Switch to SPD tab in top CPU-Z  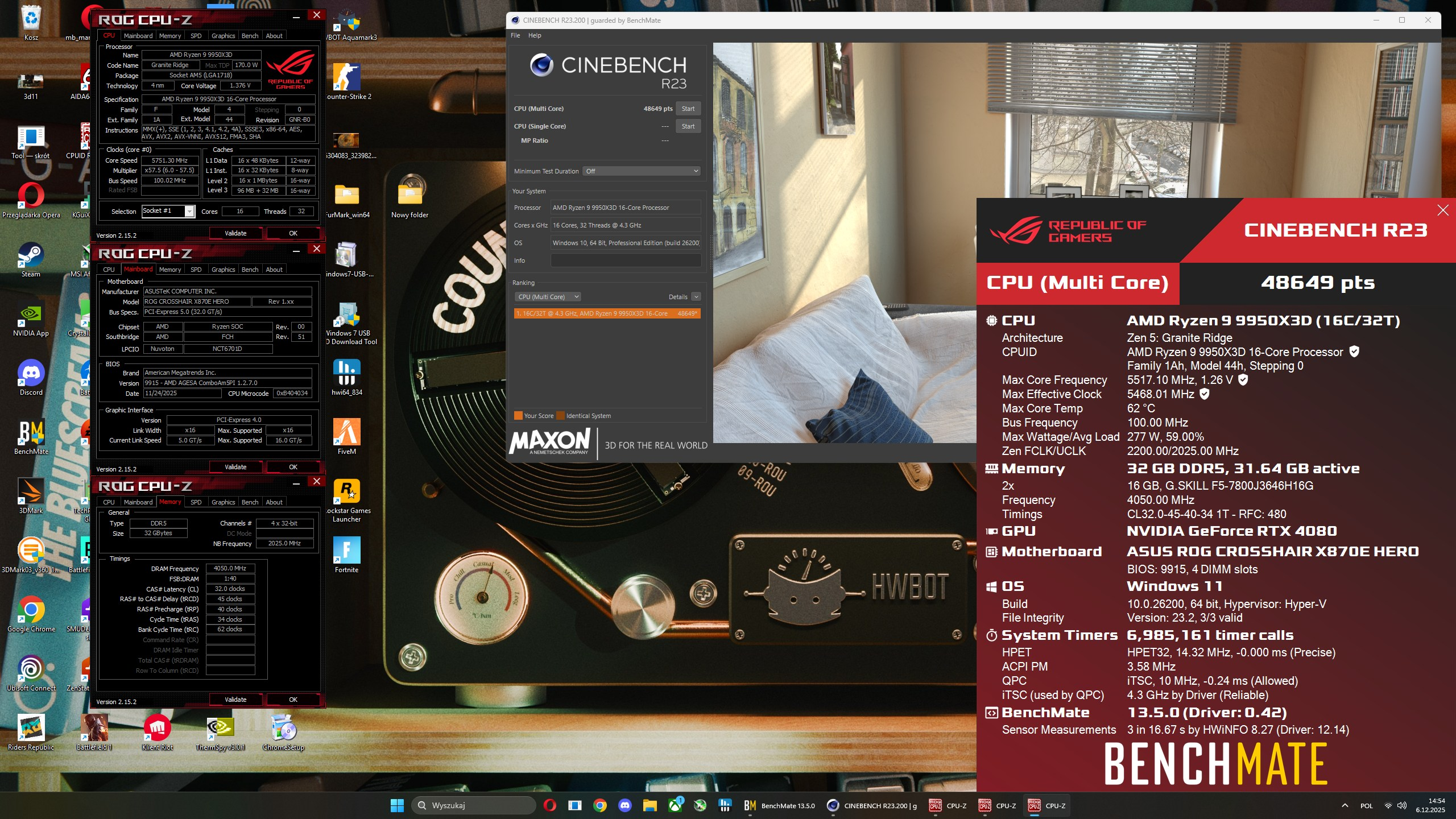[196, 36]
